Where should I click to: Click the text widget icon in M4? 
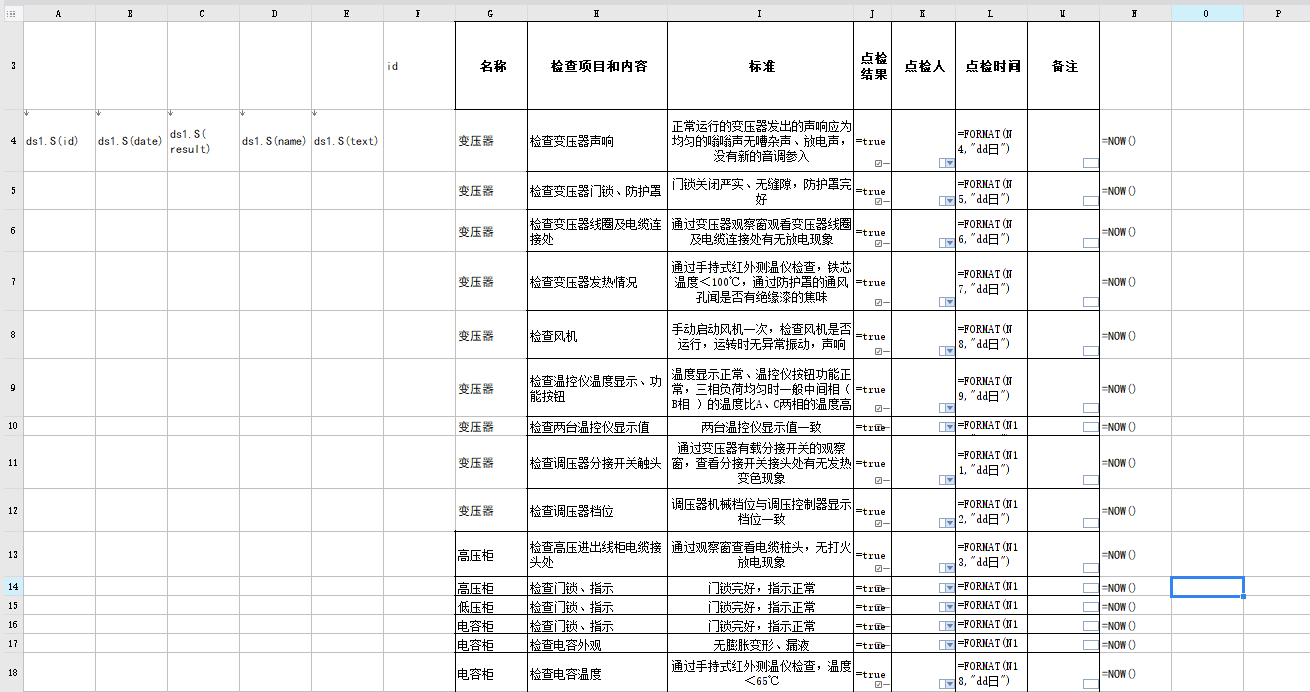1090,163
